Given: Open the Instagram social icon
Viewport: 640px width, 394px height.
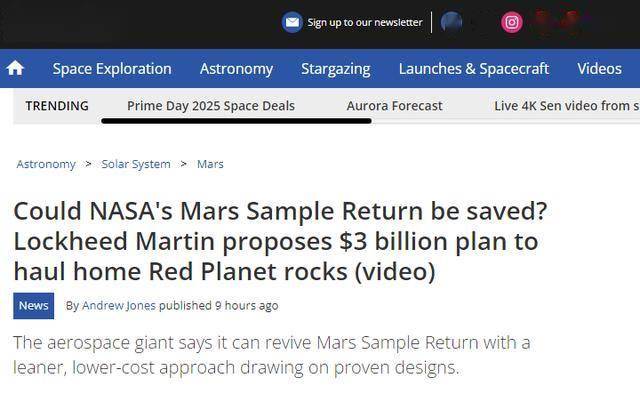Looking at the screenshot, I should (511, 22).
